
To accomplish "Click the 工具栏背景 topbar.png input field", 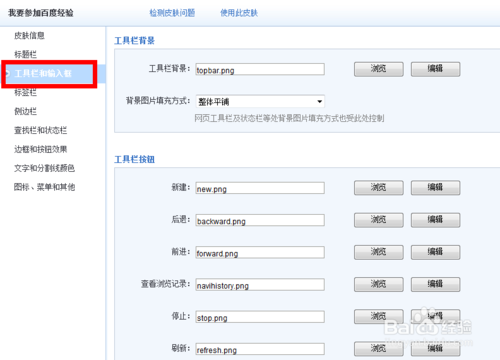I will click(x=260, y=69).
